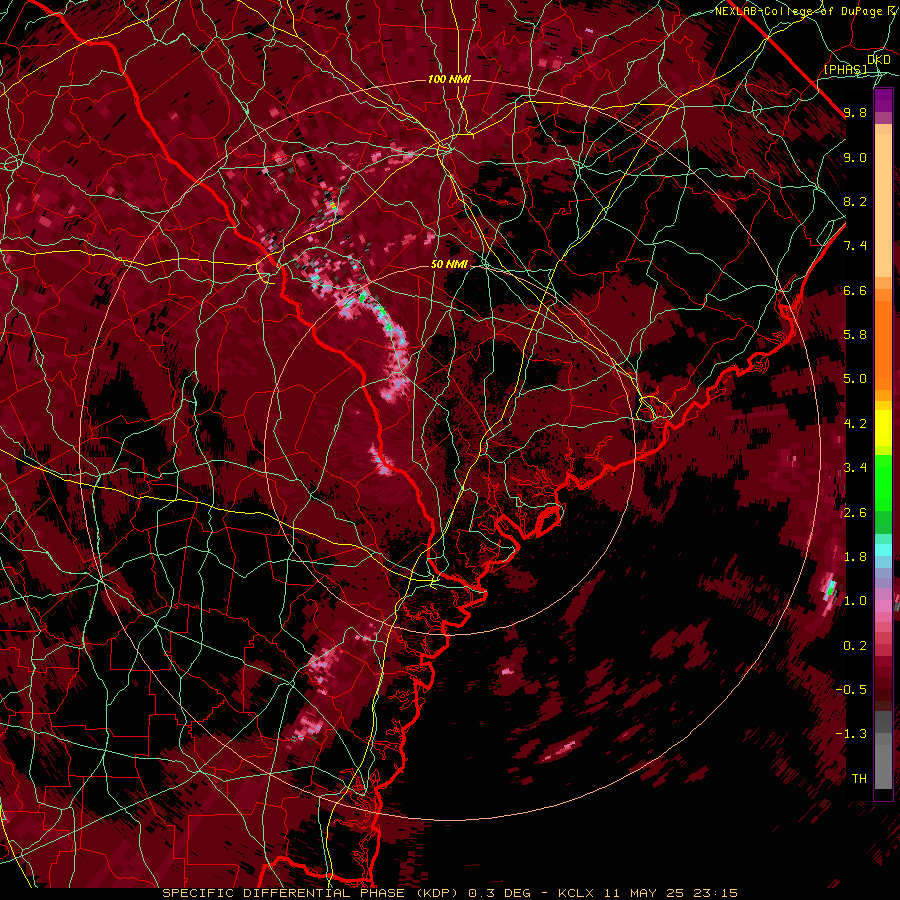
Task: Click the 11 MAY 25 date in footer
Action: 642,893
